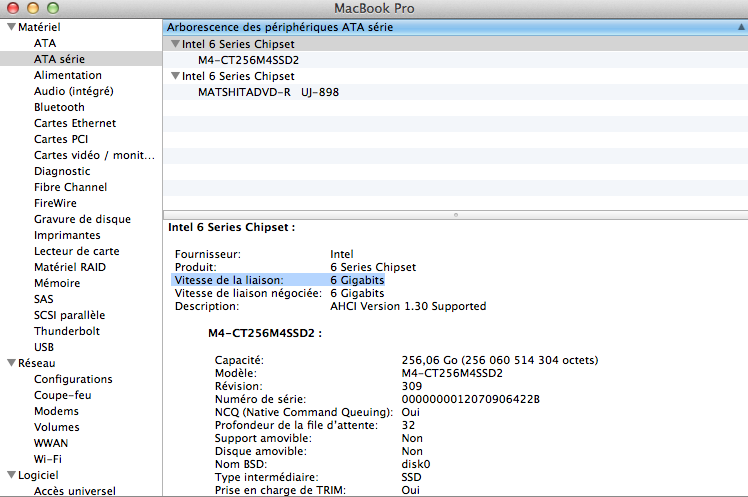Minimize the MacBook Pro window
This screenshot has width=748, height=497.
point(33,8)
